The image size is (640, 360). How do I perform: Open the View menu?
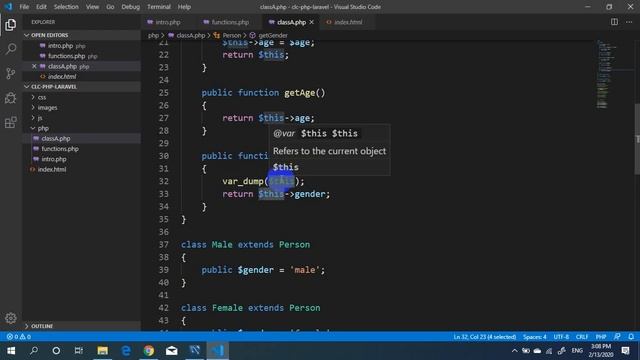(92, 7)
